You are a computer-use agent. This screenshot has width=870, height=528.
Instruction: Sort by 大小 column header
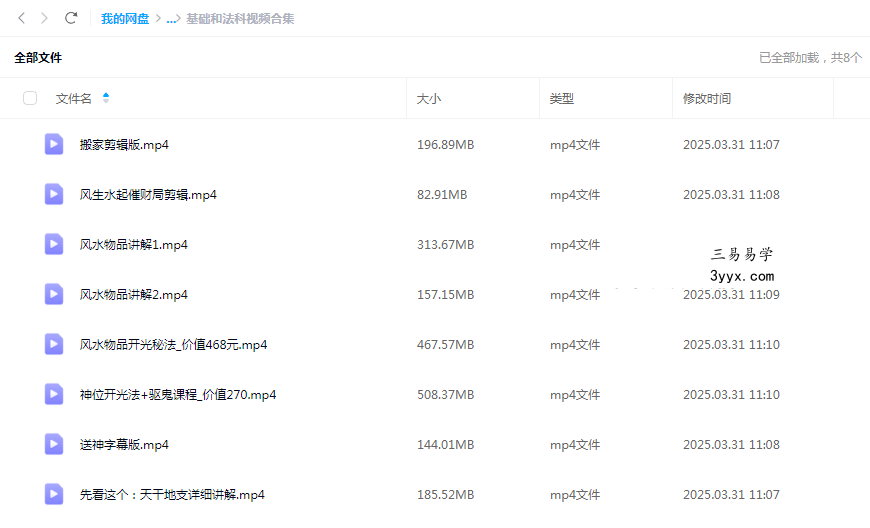(429, 99)
